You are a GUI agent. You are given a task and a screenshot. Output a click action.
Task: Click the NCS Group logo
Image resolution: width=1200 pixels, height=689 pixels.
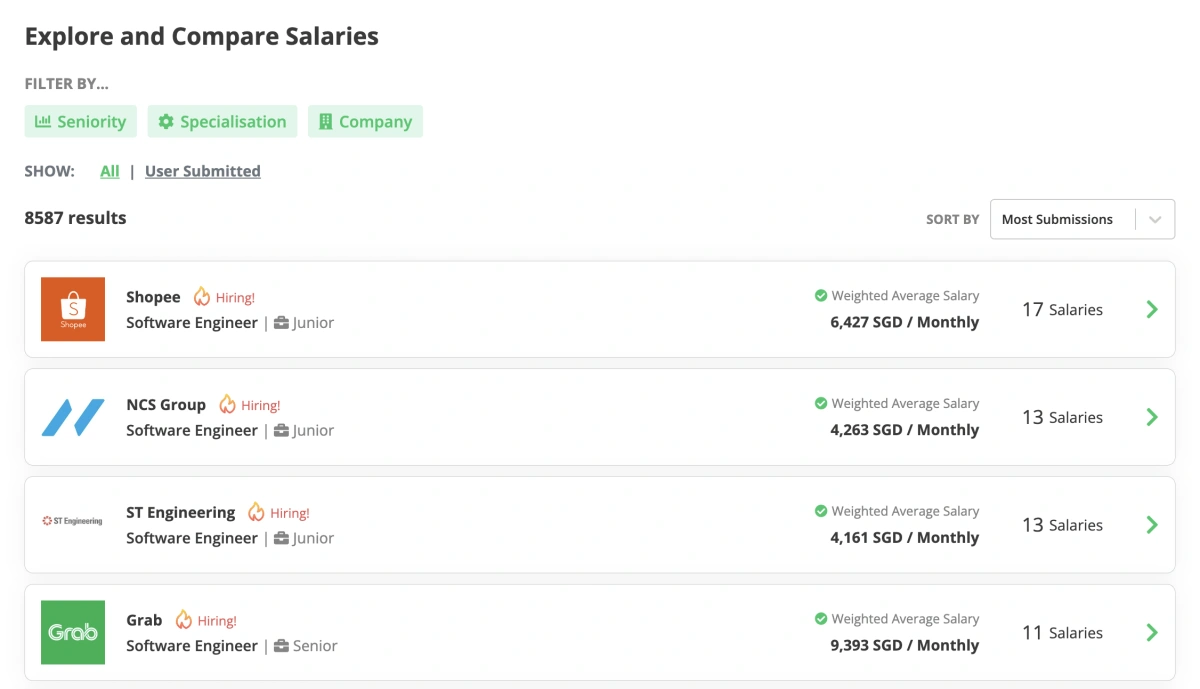click(x=72, y=417)
